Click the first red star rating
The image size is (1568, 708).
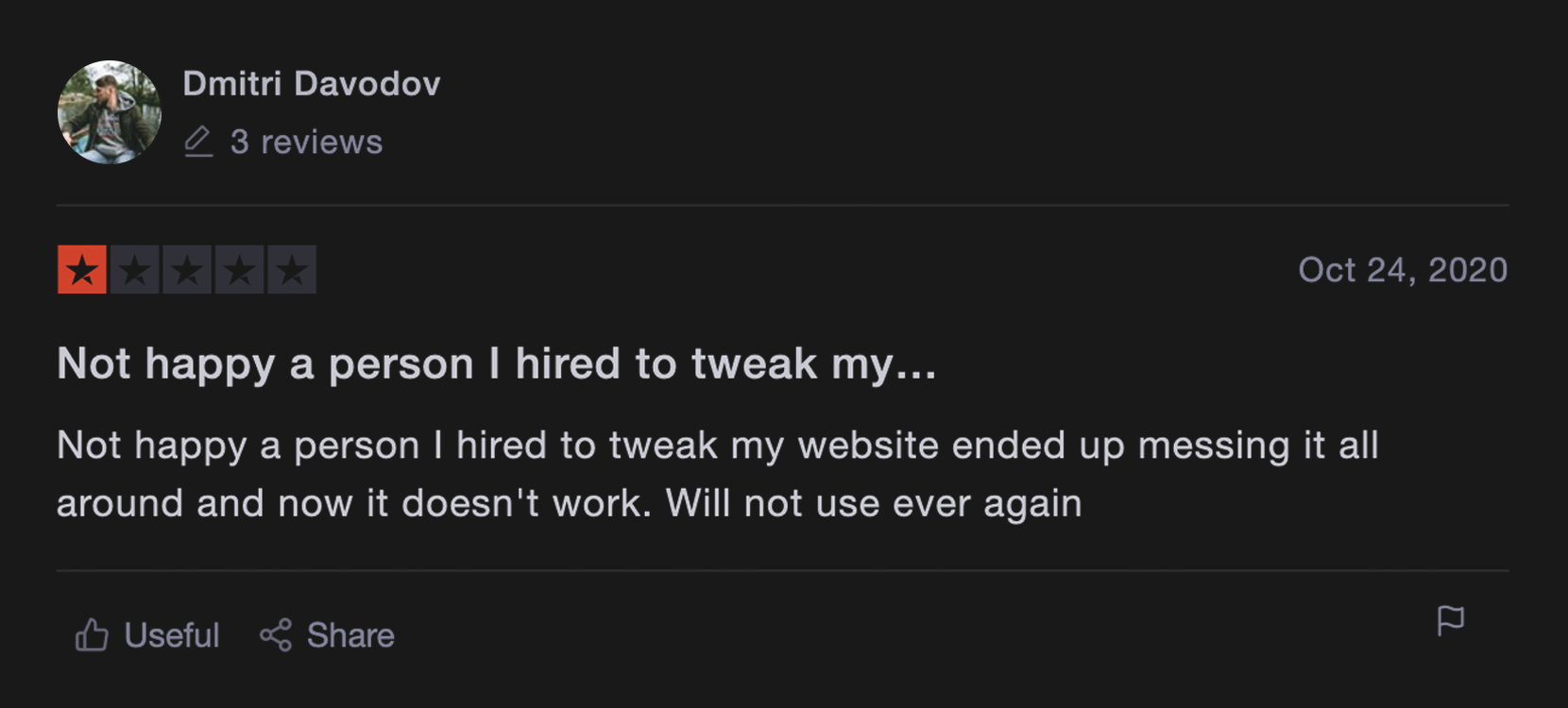pos(82,270)
